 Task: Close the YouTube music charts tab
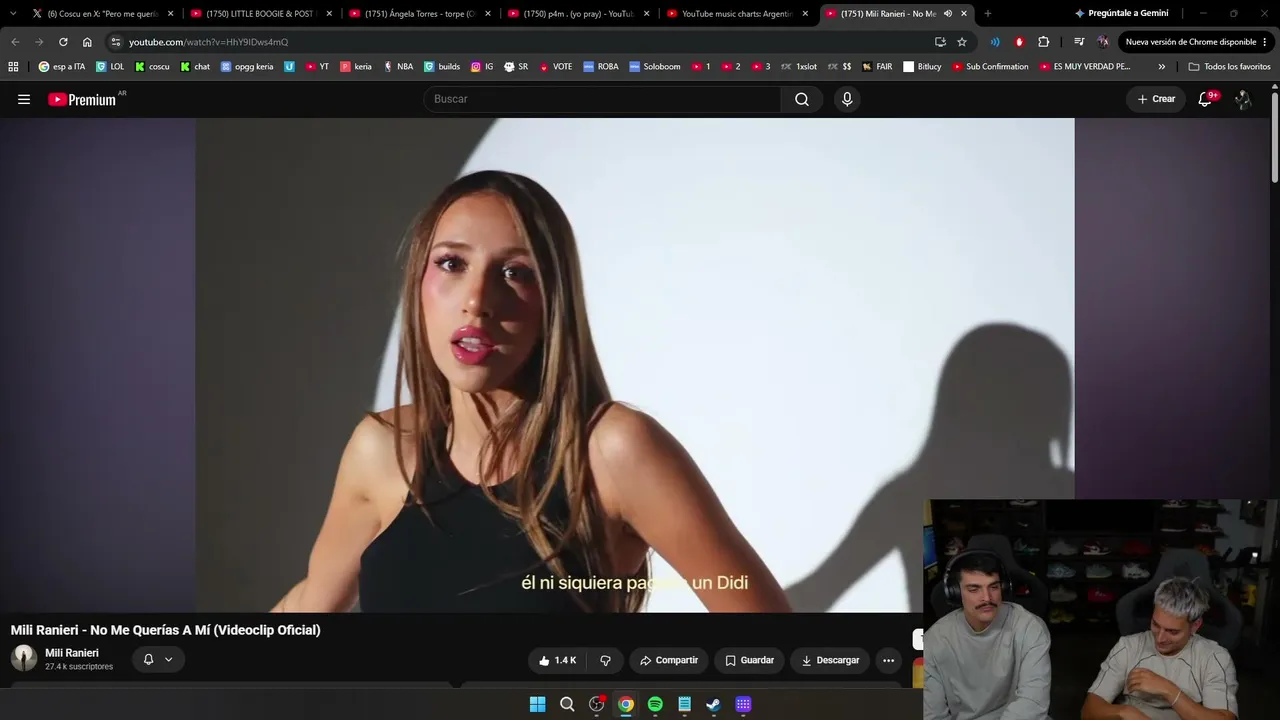pyautogui.click(x=805, y=14)
